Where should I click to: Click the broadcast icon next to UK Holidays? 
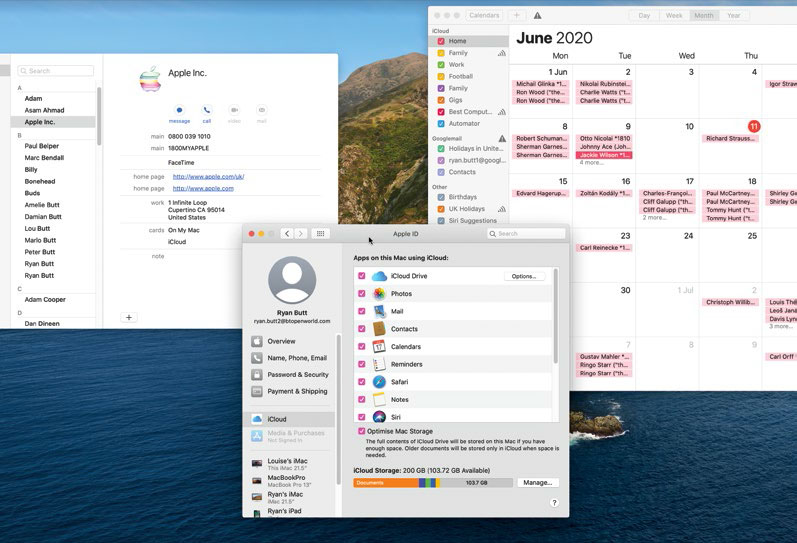pos(502,209)
